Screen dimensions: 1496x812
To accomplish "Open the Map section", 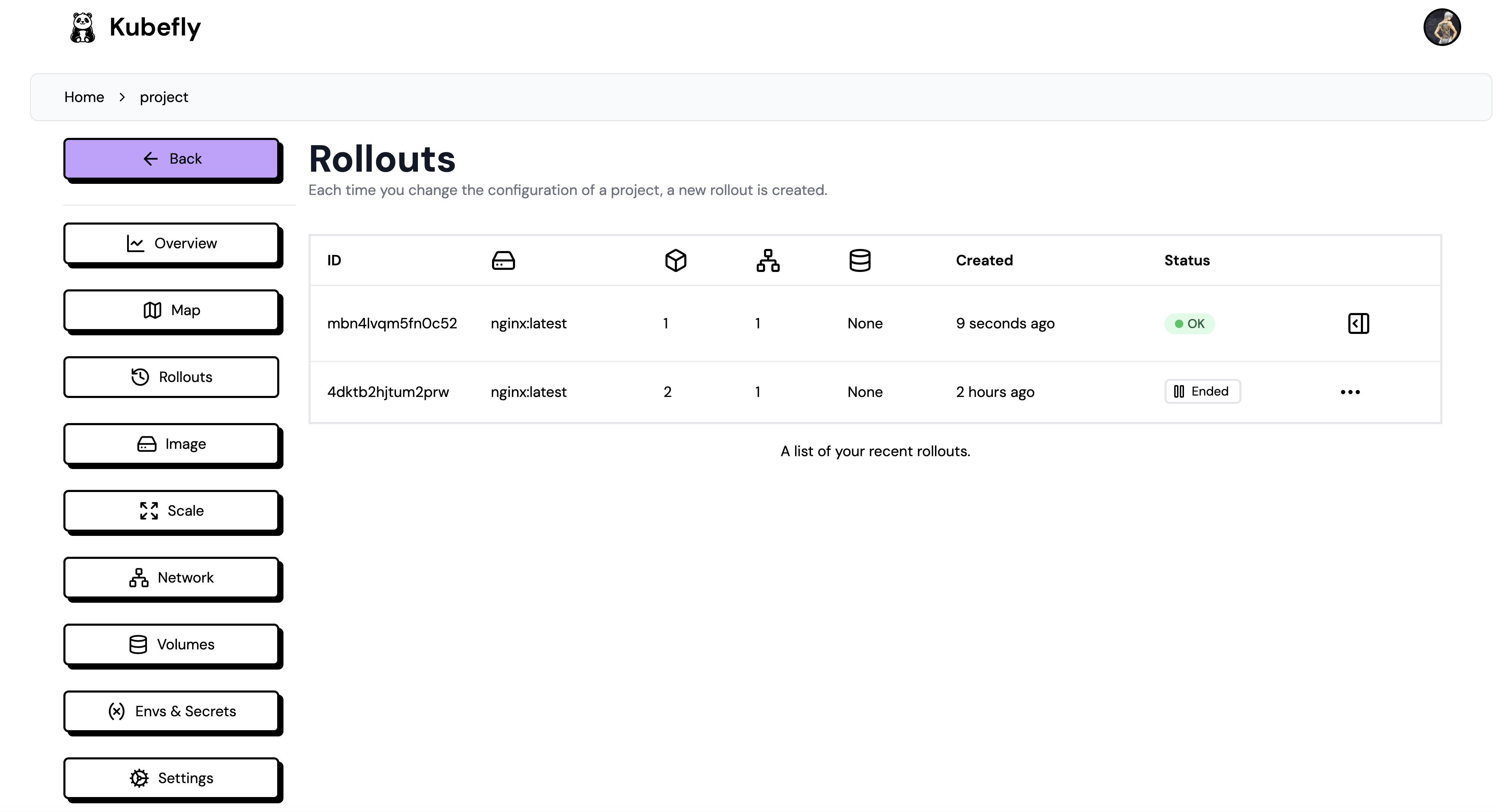I will tap(171, 310).
